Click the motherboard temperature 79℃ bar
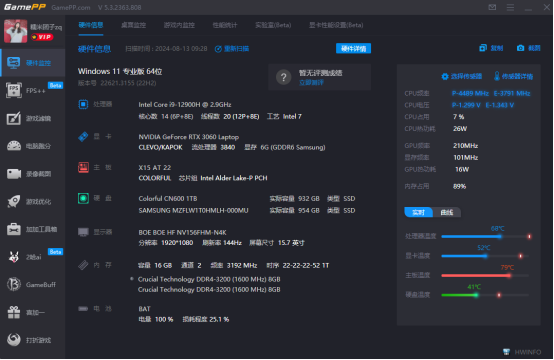 485,275
